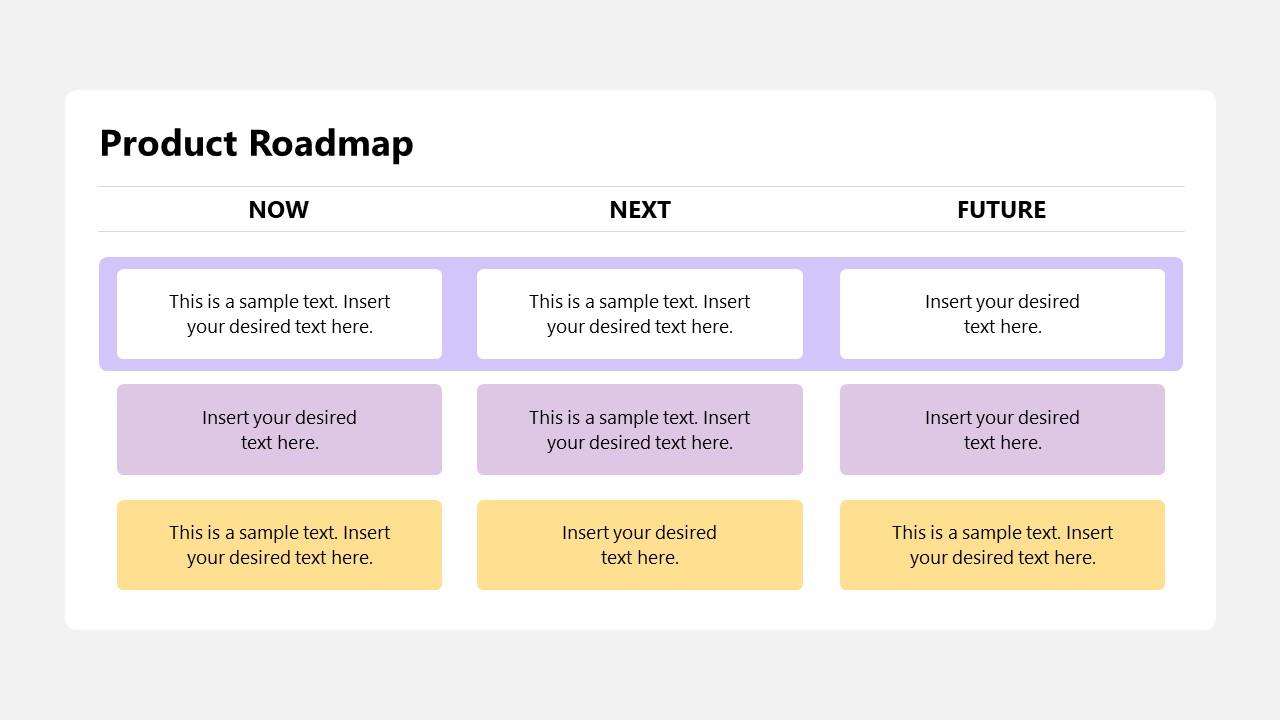Click lavender band between NEXT and FUTURE white boxes
Viewport: 1280px width, 720px height.
pos(821,314)
